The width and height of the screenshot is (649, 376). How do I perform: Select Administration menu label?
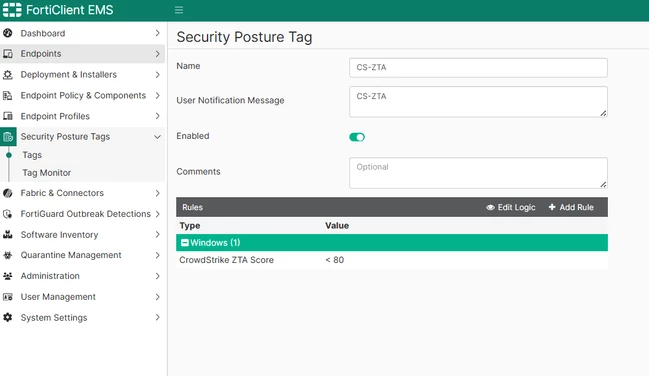pos(50,276)
